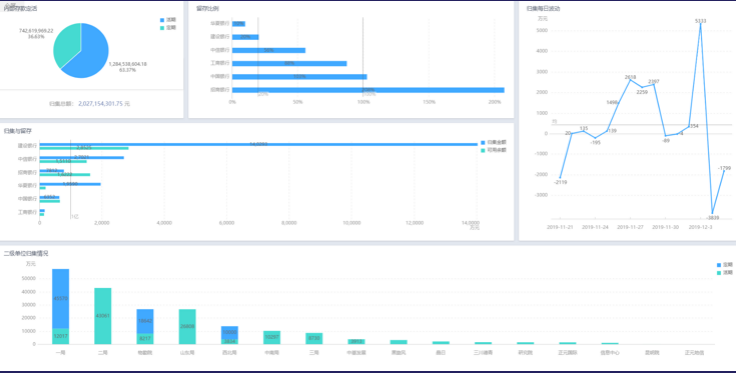Select the 45570 blue column segment
The width and height of the screenshot is (736, 373).
pos(61,299)
